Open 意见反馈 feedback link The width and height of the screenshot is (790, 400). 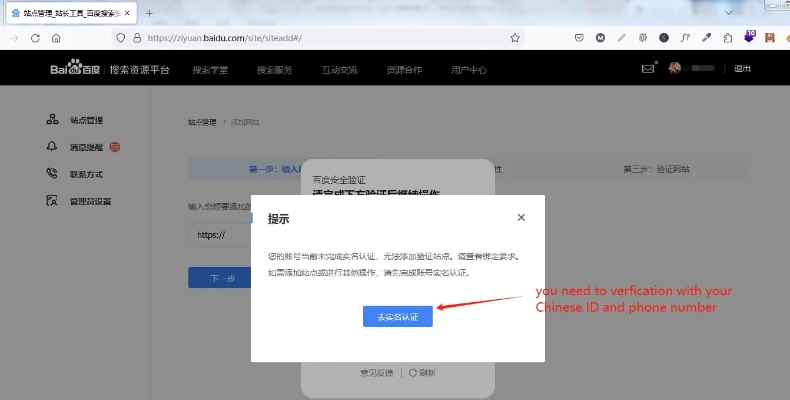[x=376, y=372]
